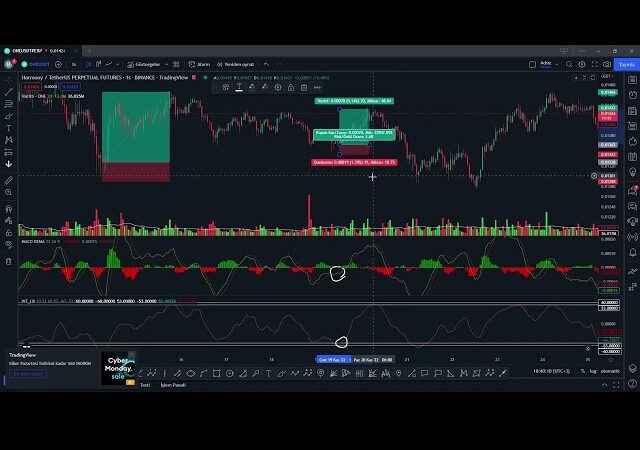Choose the brush drawing tool
640x450 pixels.
(x=9, y=116)
